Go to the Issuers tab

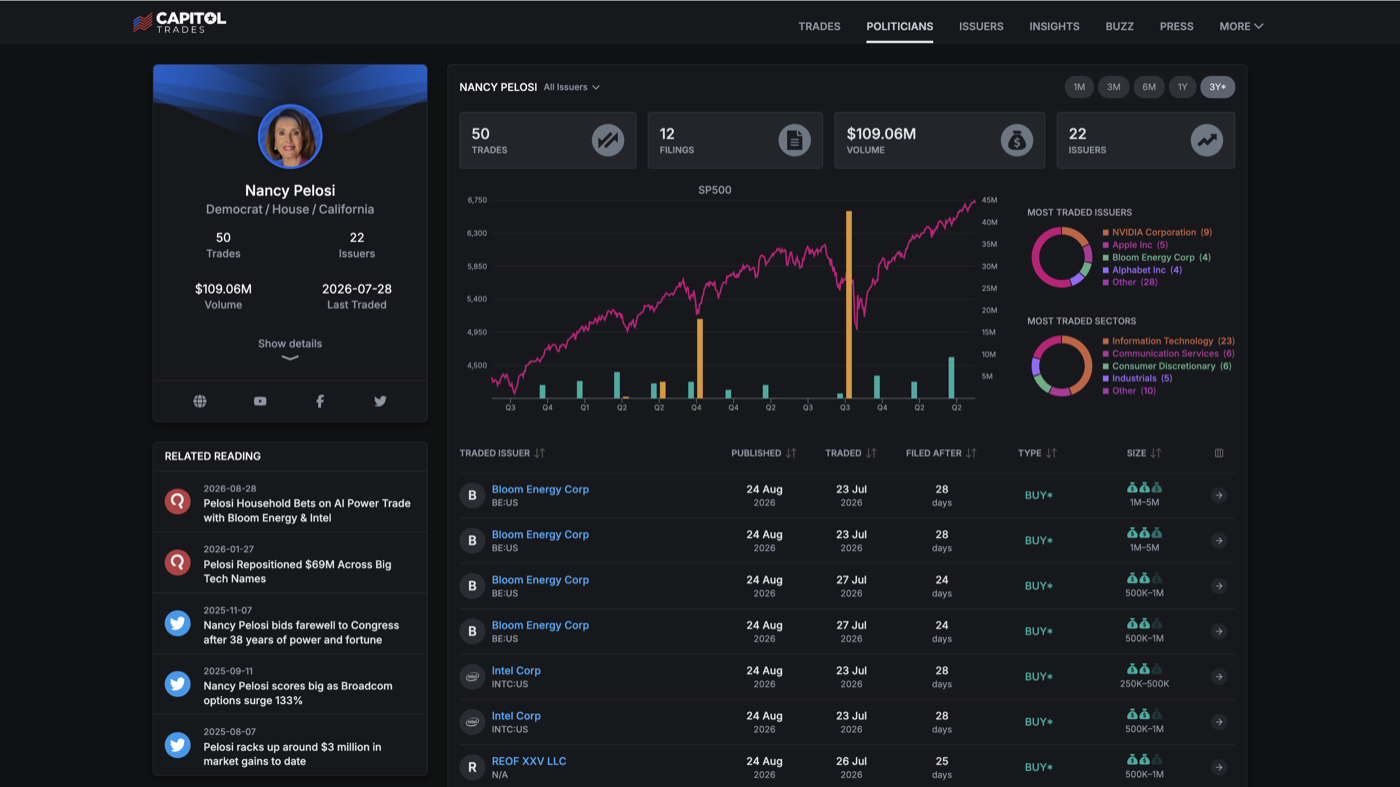point(981,26)
